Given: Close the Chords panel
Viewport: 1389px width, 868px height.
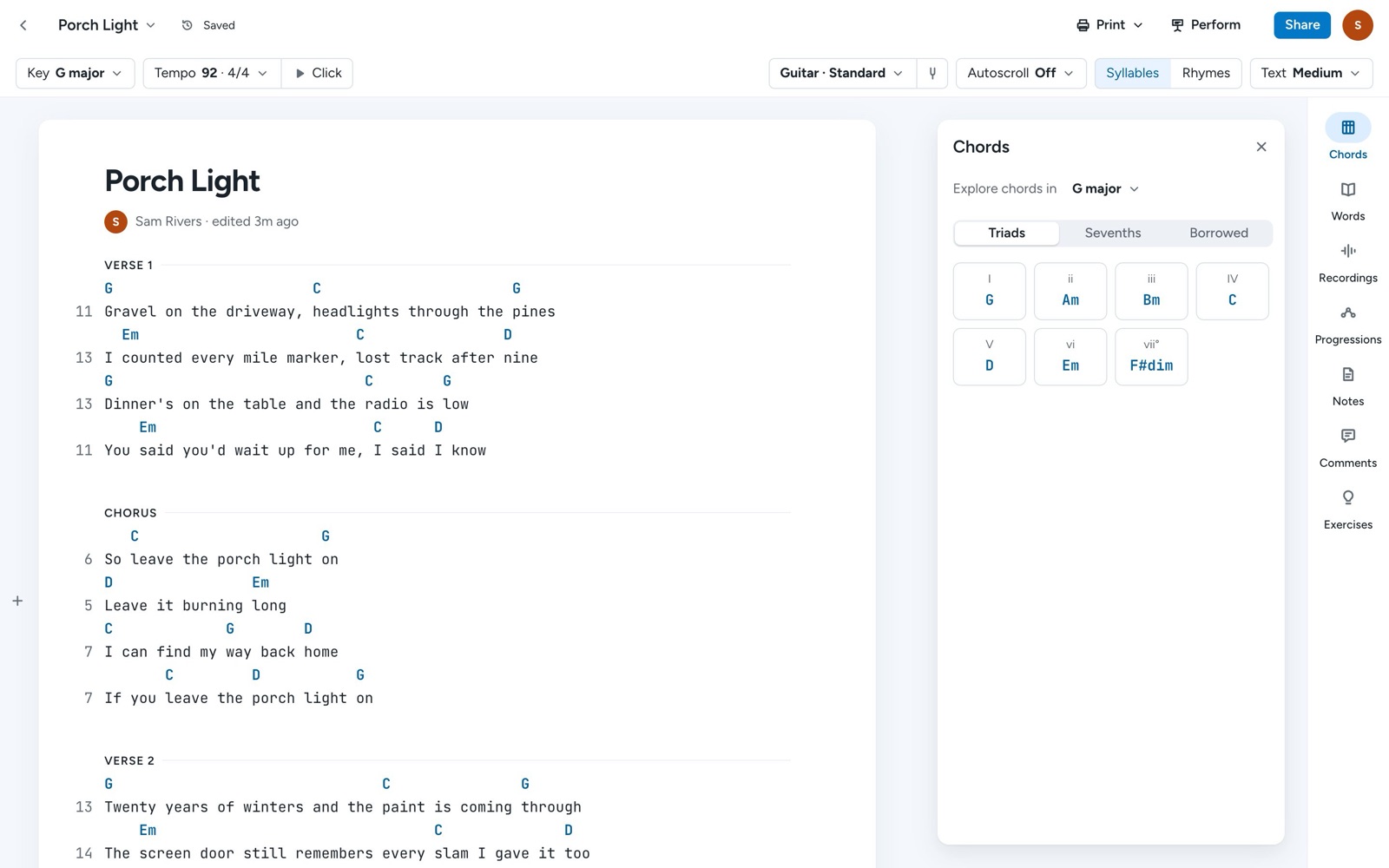Looking at the screenshot, I should point(1261,147).
